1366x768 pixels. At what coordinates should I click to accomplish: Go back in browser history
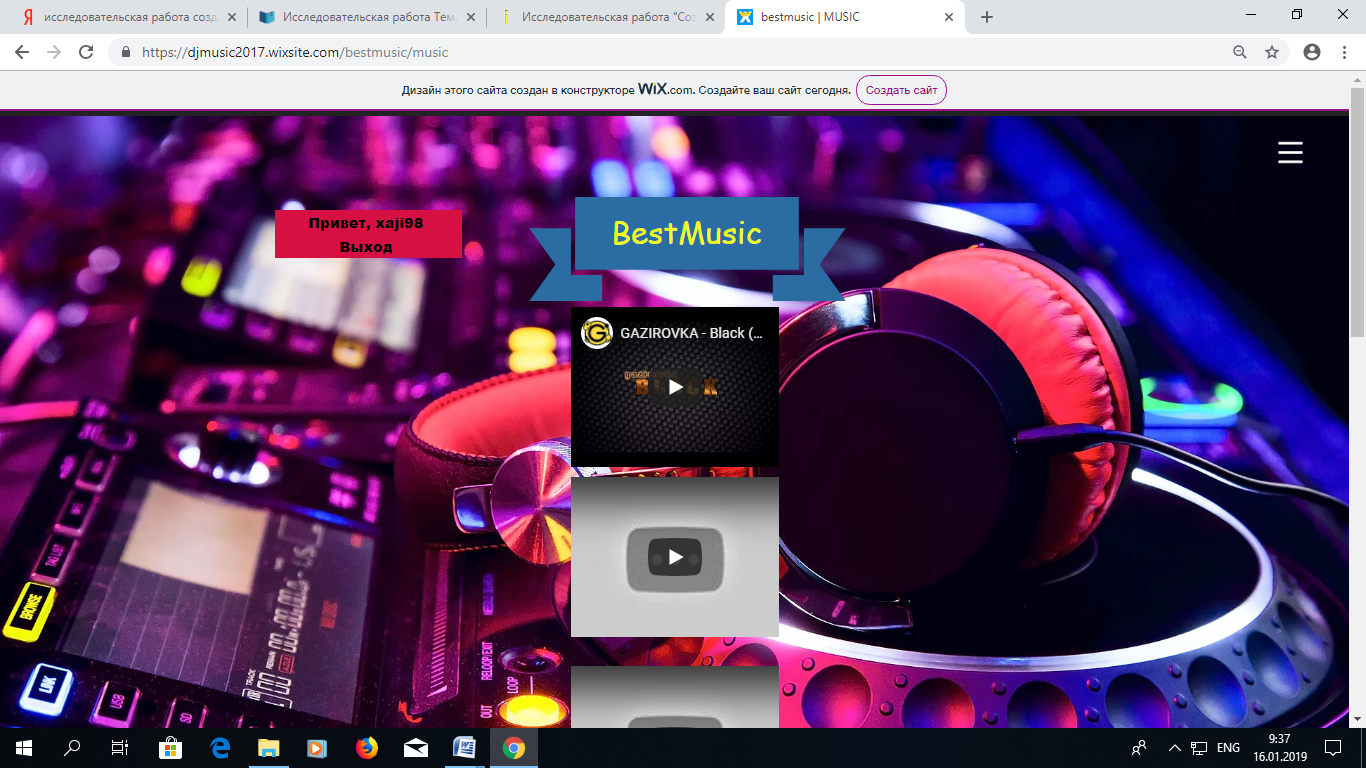(22, 52)
